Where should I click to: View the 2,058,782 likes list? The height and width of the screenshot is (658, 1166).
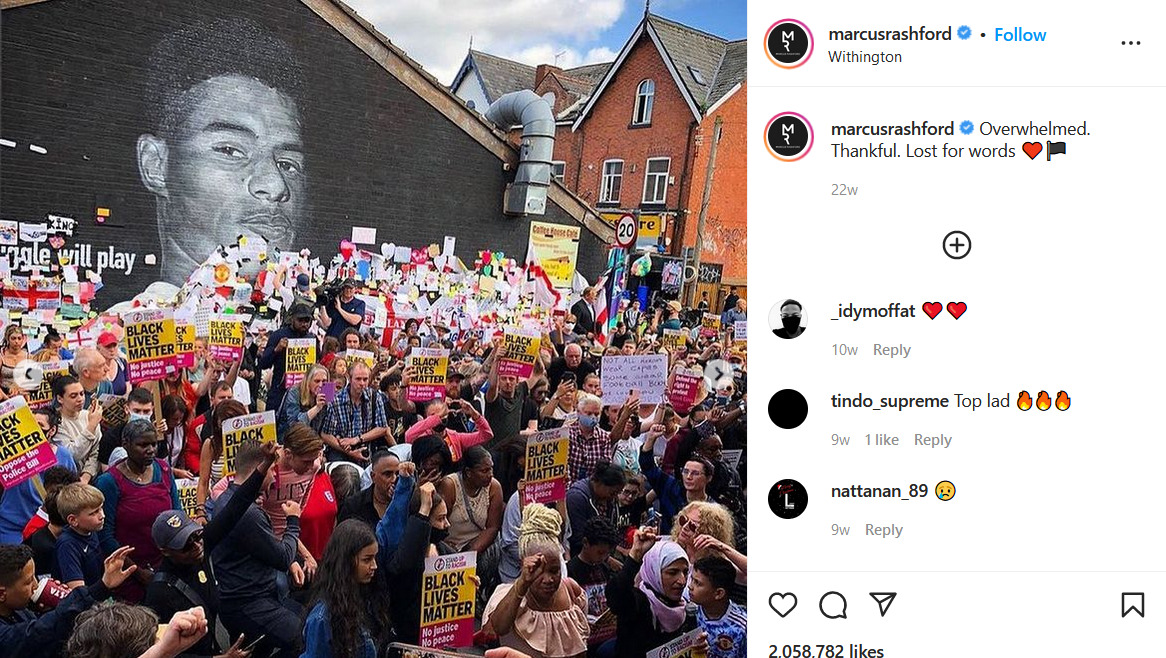pos(825,651)
